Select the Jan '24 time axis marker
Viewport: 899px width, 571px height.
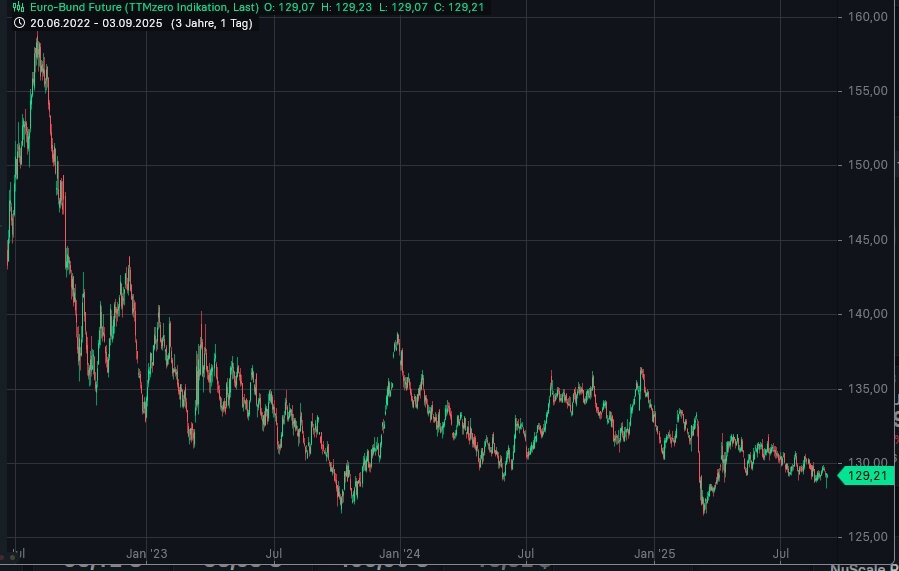(400, 552)
